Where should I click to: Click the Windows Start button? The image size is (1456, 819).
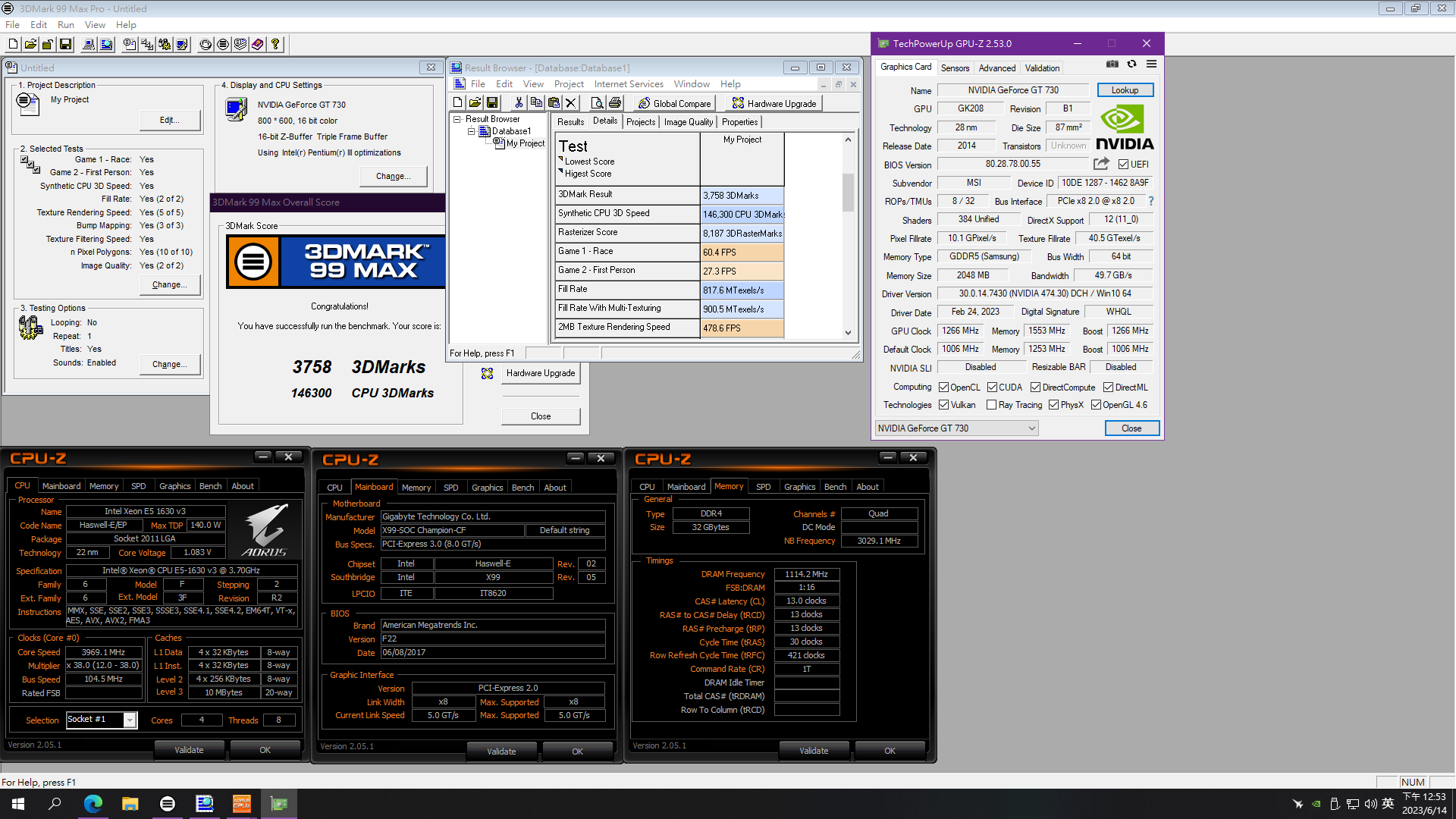[x=18, y=804]
